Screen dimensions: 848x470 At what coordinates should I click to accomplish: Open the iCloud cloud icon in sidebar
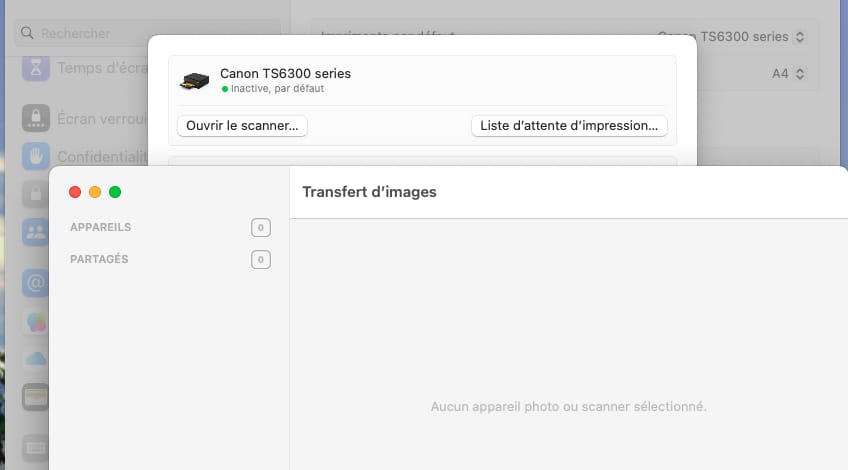pos(36,358)
